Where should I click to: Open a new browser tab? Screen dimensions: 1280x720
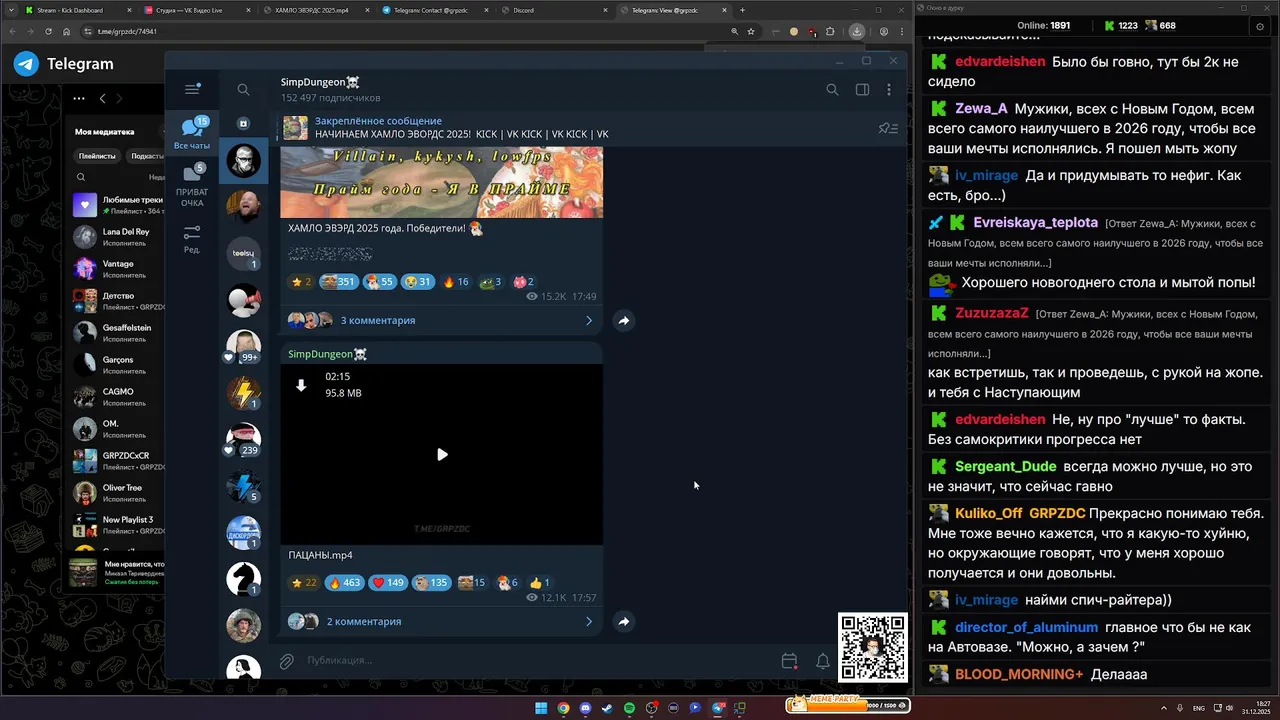(x=742, y=10)
